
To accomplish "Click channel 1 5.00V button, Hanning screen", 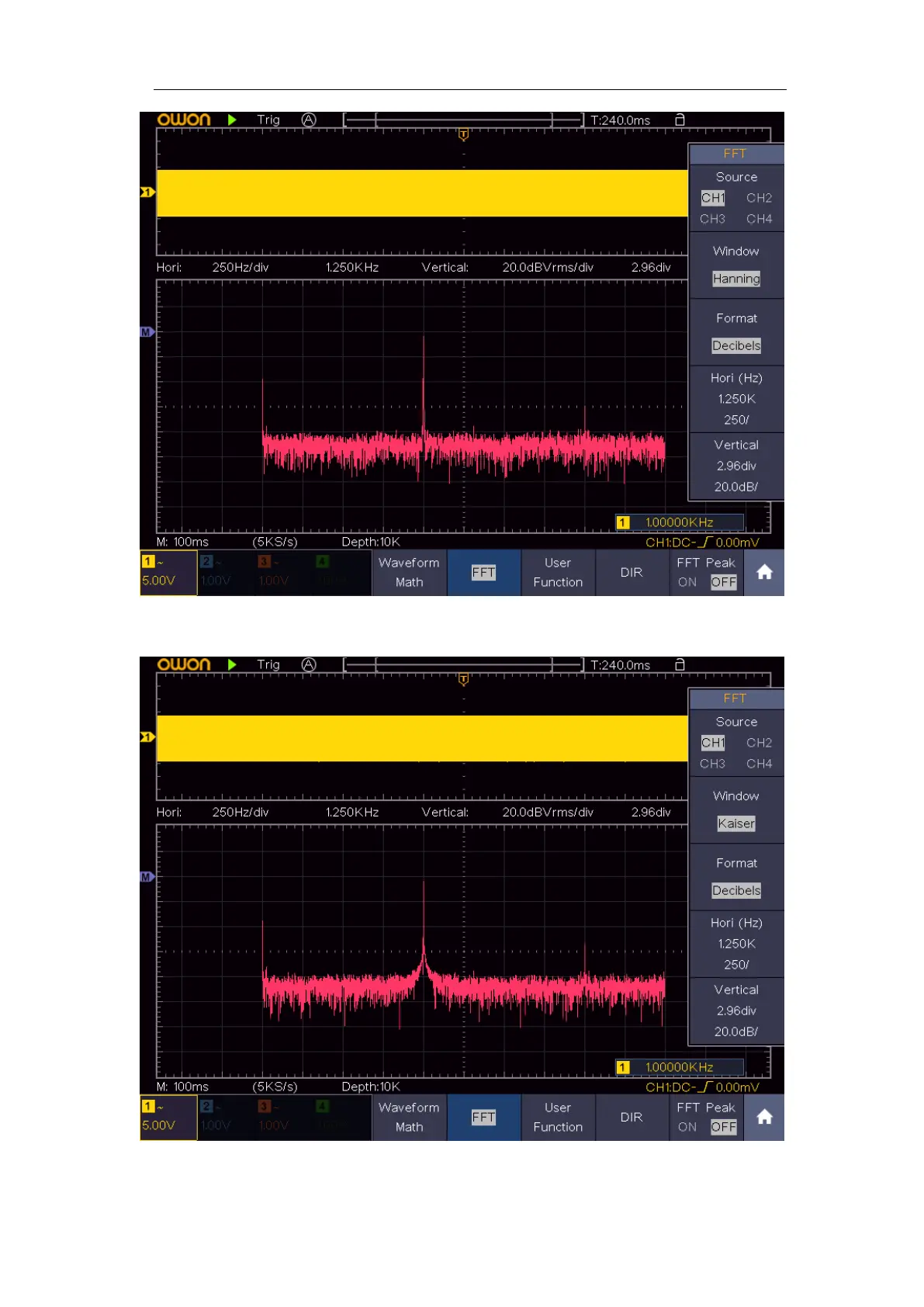I will tap(168, 572).
